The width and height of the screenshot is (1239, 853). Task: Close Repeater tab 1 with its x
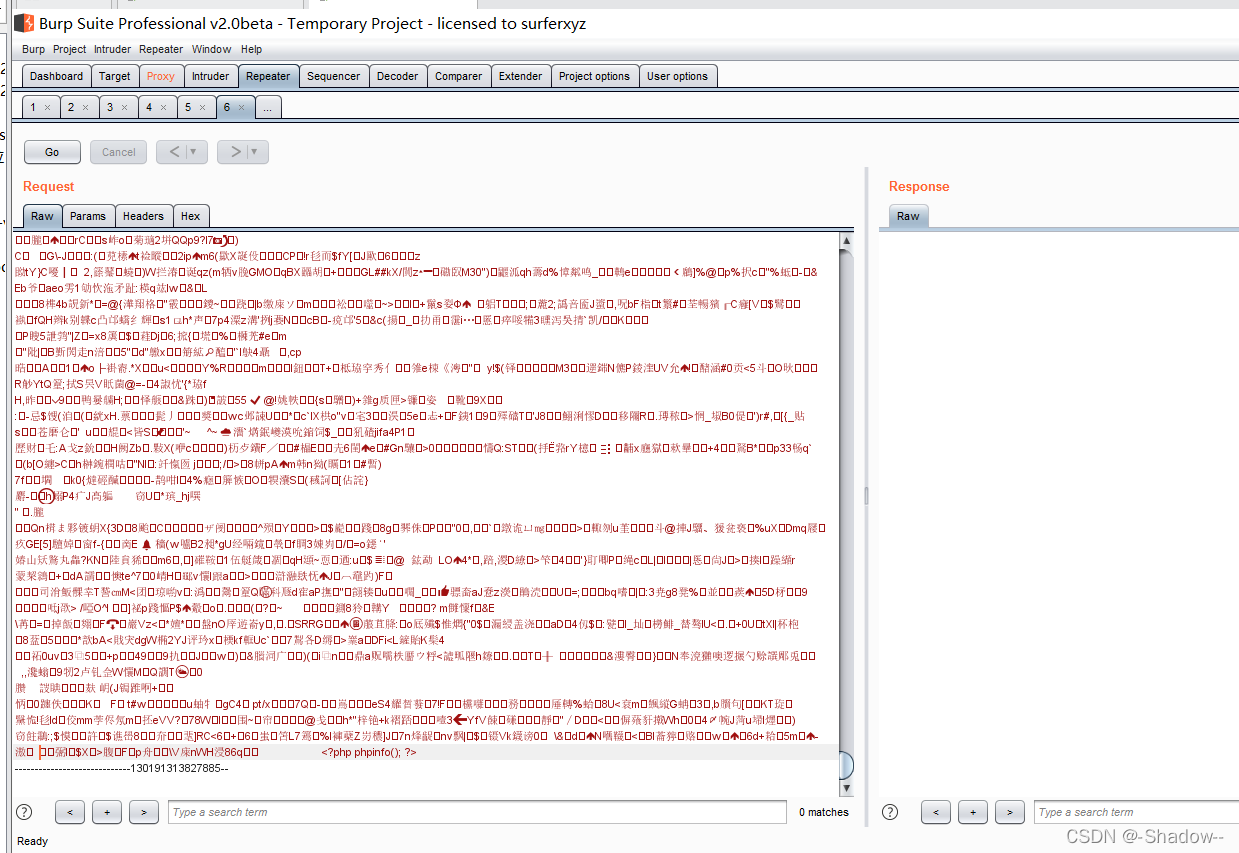pos(47,108)
